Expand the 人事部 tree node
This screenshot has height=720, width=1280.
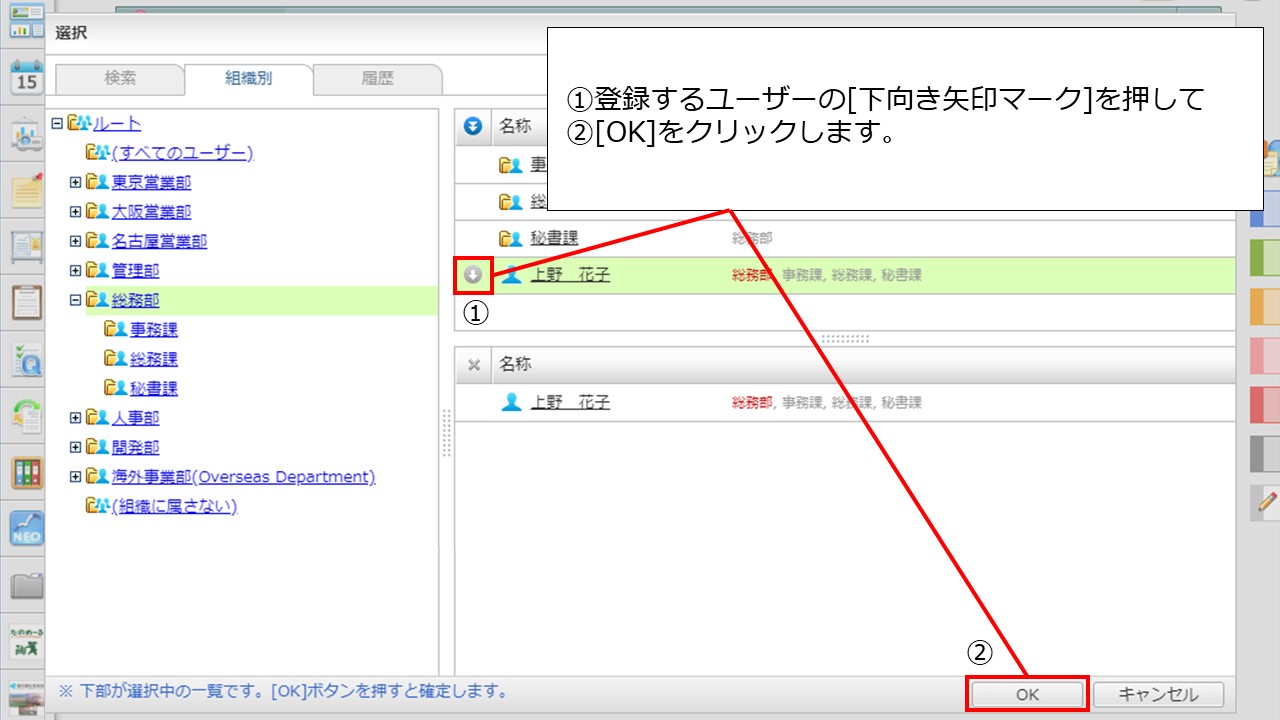tap(75, 418)
